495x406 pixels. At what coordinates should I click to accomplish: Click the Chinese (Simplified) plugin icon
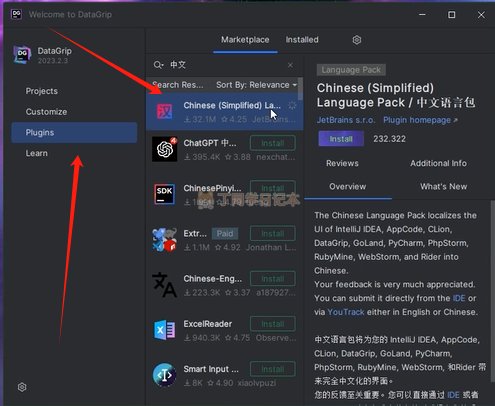pyautogui.click(x=165, y=111)
